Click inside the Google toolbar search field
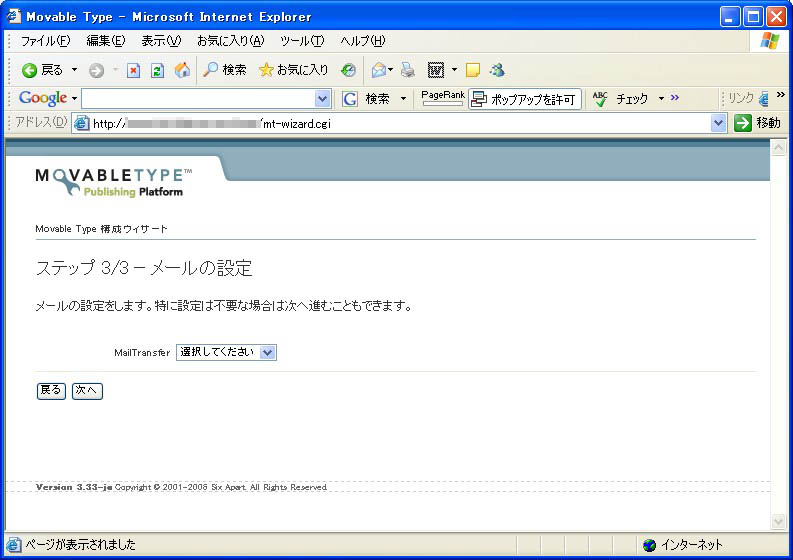The image size is (793, 560). pyautogui.click(x=198, y=99)
